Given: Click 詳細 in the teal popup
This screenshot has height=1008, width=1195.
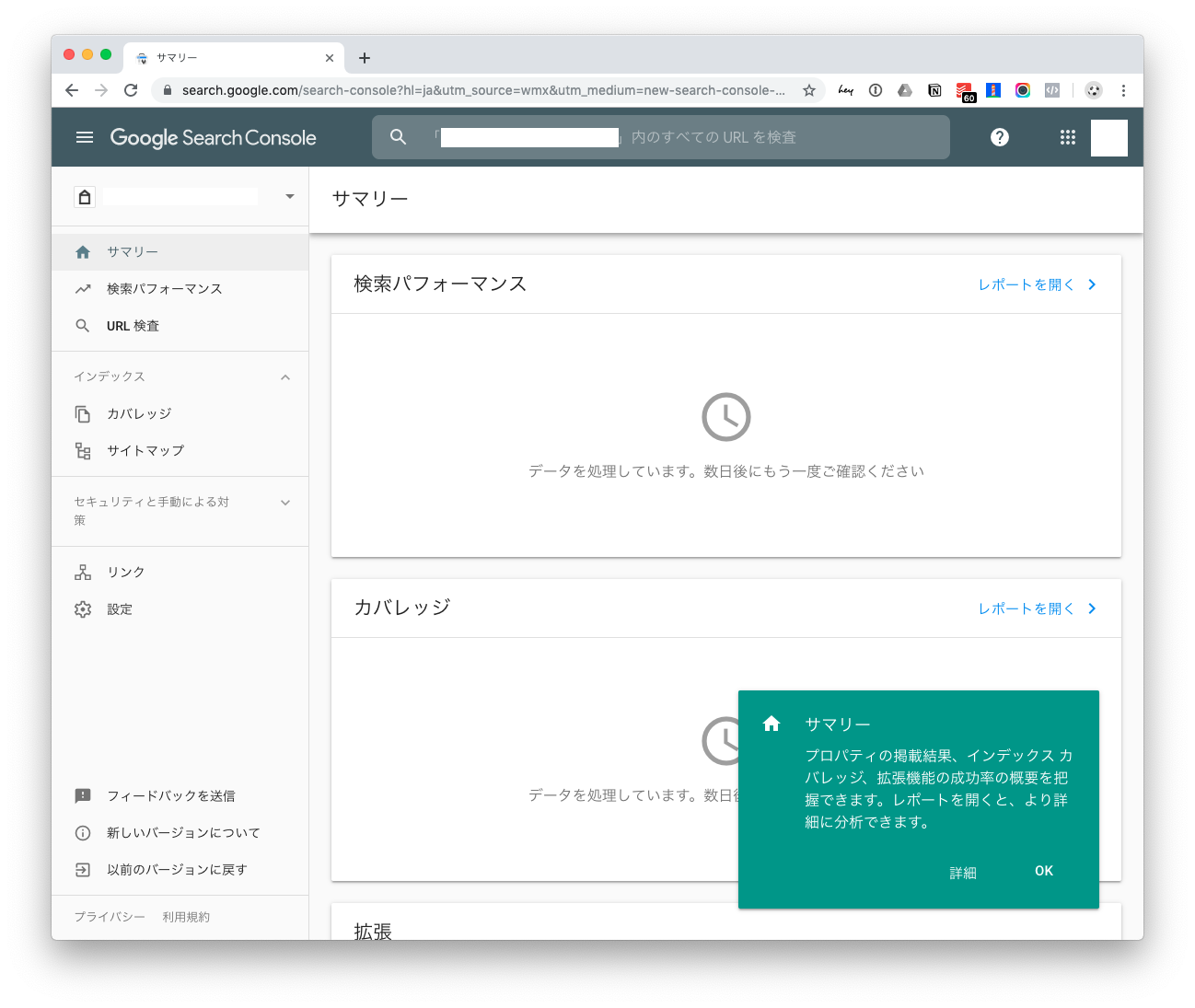Looking at the screenshot, I should (963, 872).
